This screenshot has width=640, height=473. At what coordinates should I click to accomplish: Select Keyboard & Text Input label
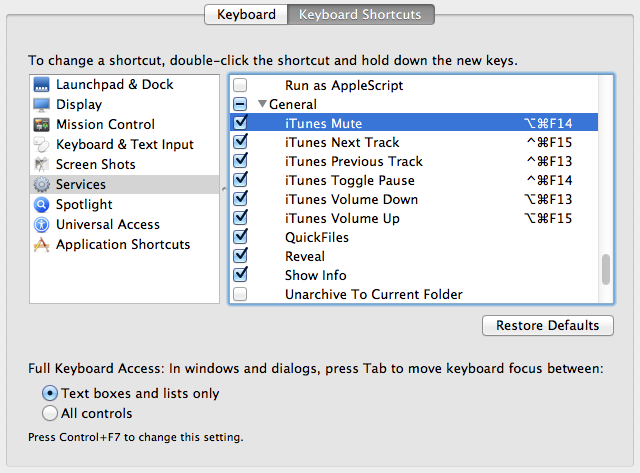pyautogui.click(x=124, y=144)
